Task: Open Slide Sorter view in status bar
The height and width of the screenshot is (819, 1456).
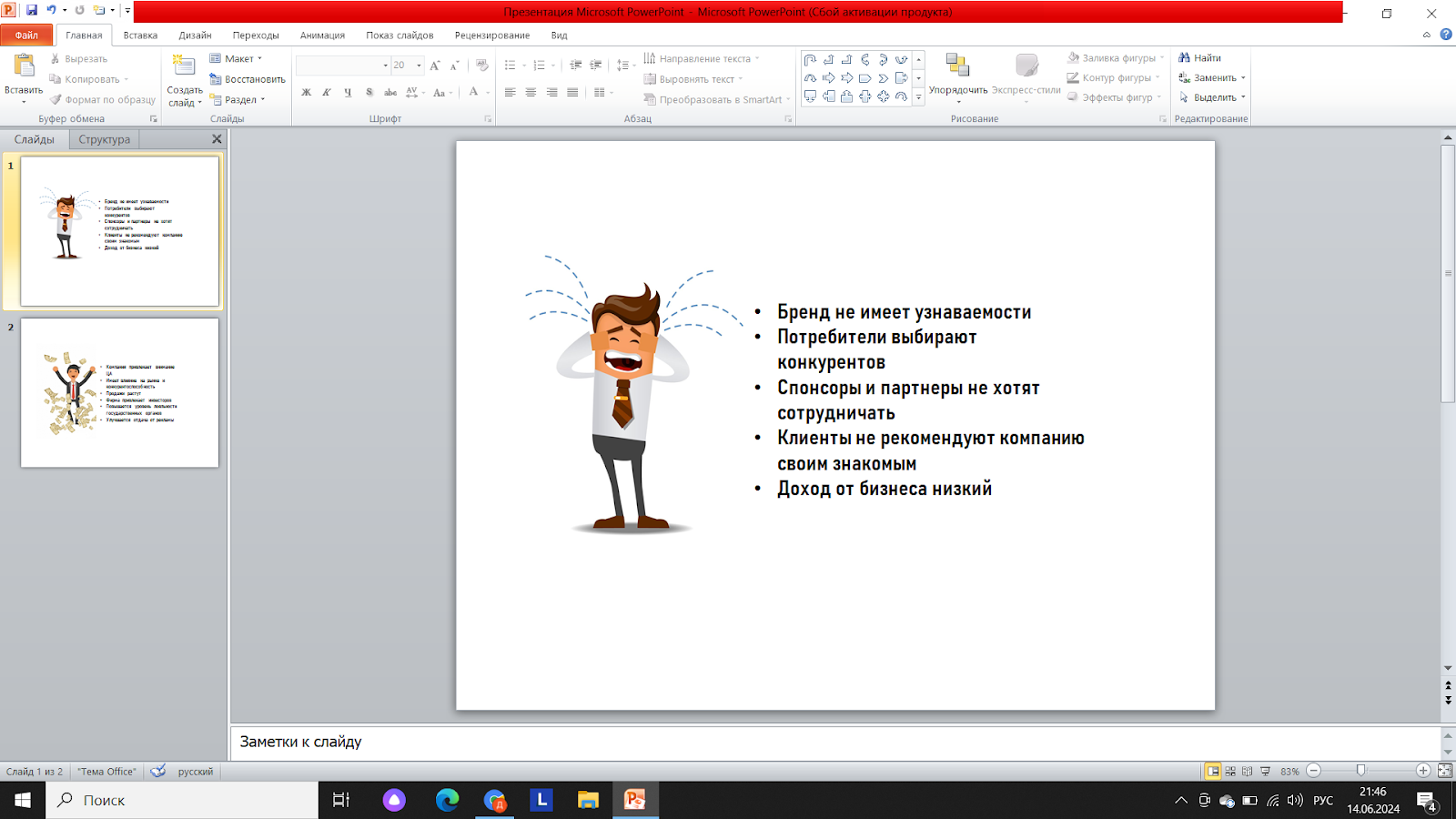Action: pos(1230,771)
